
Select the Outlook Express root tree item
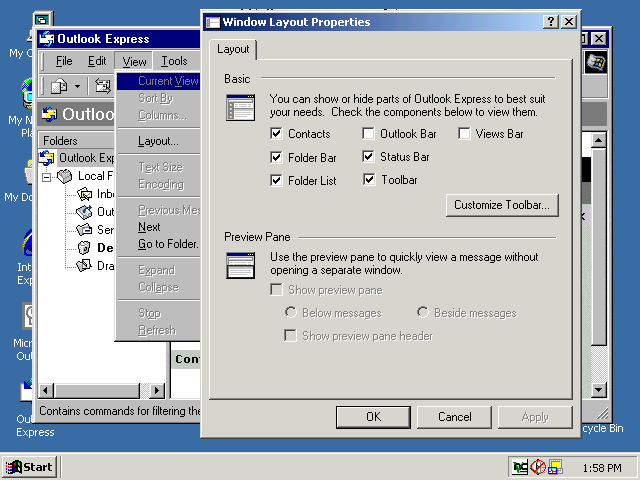pyautogui.click(x=77, y=158)
